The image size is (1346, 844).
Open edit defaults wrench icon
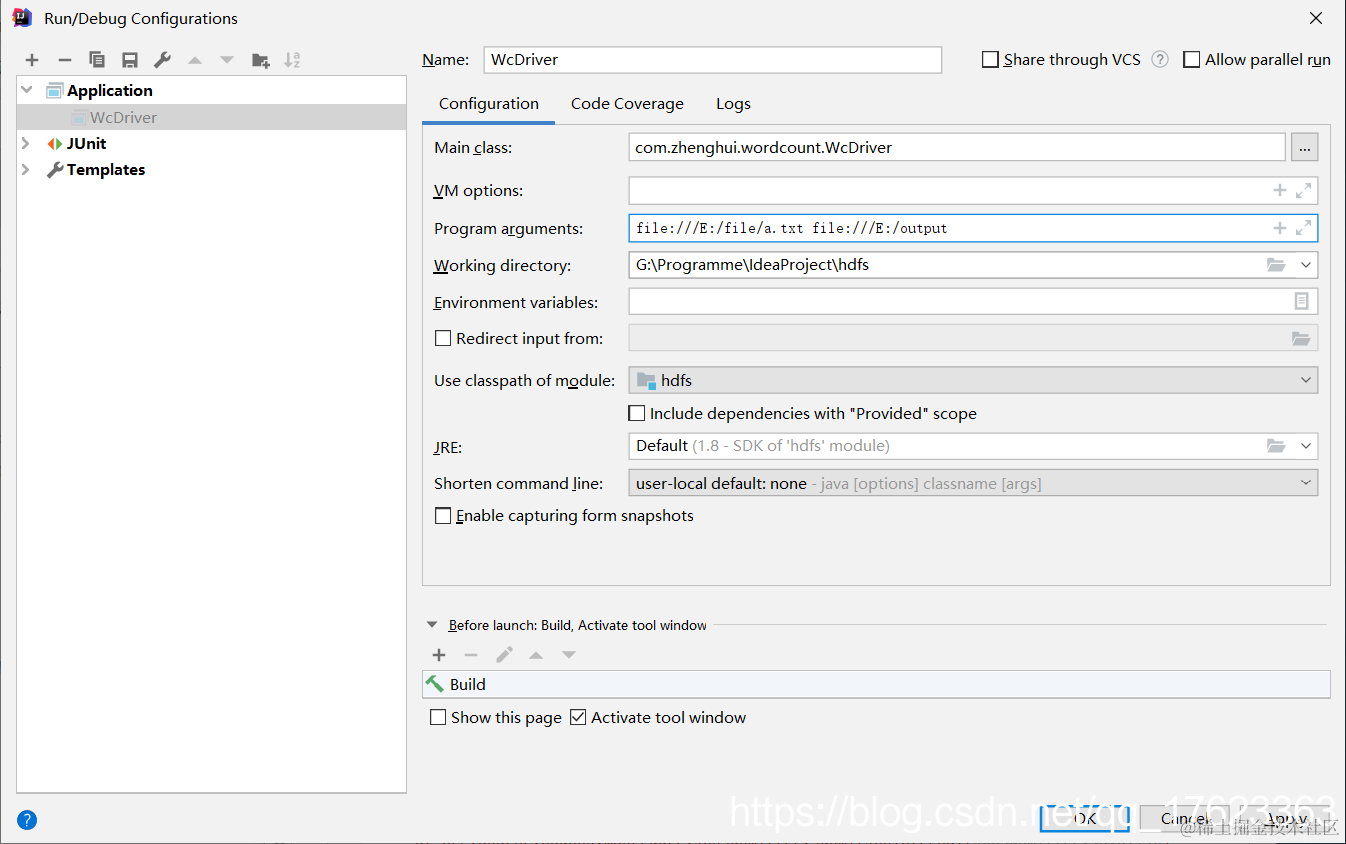point(162,60)
